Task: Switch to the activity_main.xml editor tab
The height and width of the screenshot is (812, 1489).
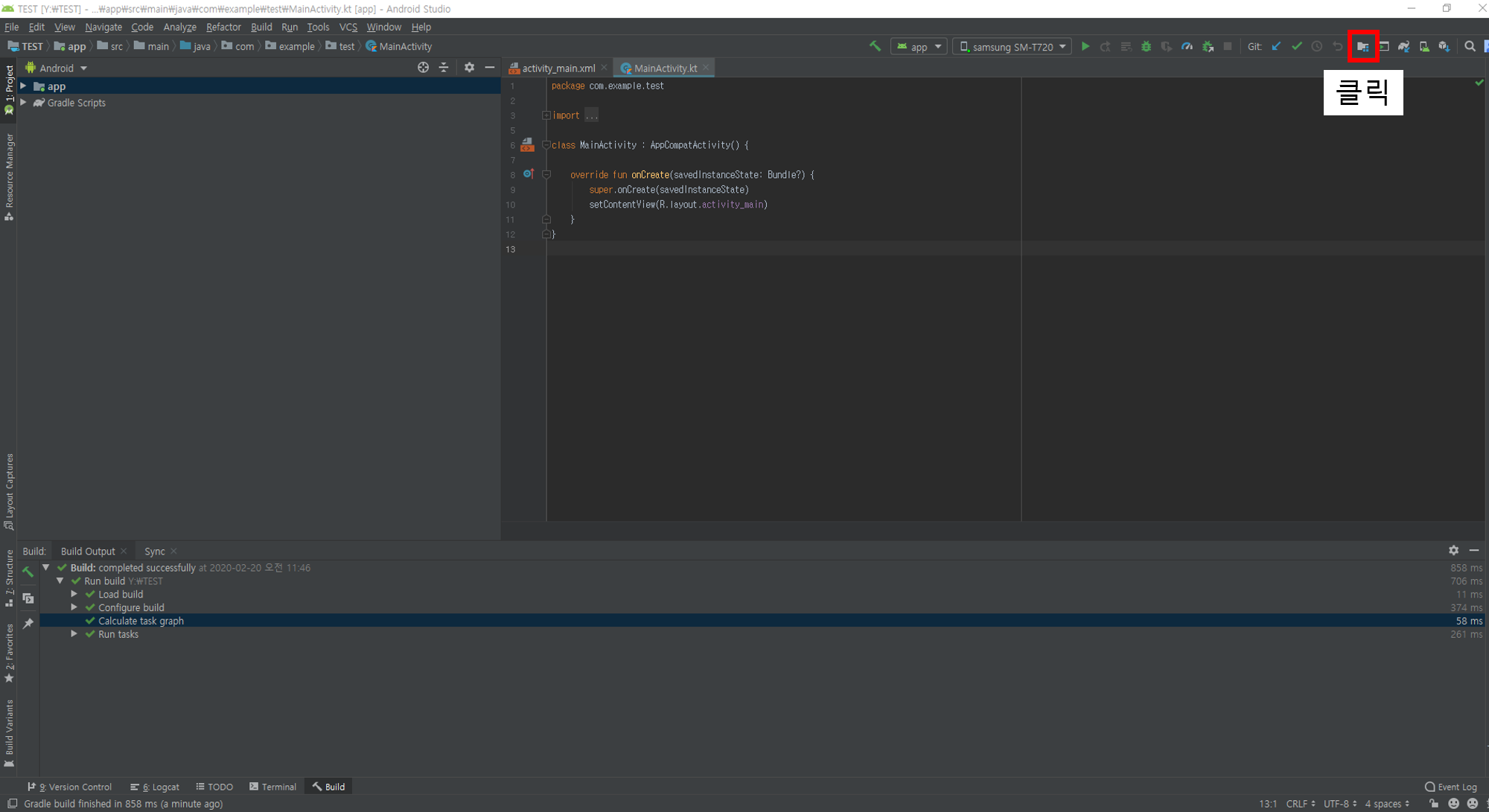Action: tap(558, 68)
